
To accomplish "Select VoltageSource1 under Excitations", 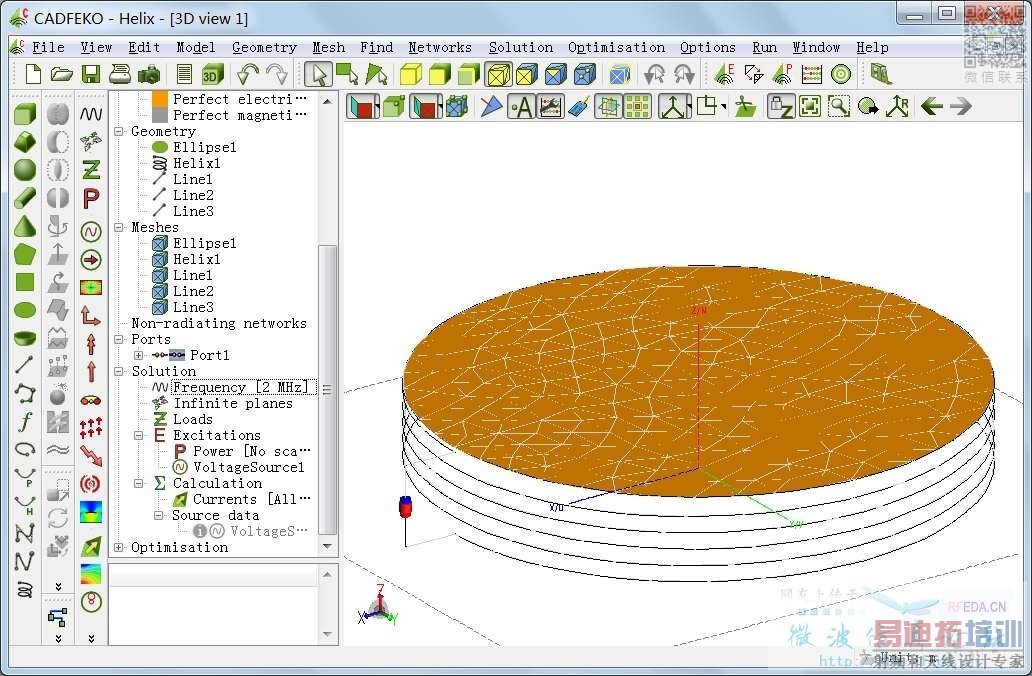I will tap(248, 467).
